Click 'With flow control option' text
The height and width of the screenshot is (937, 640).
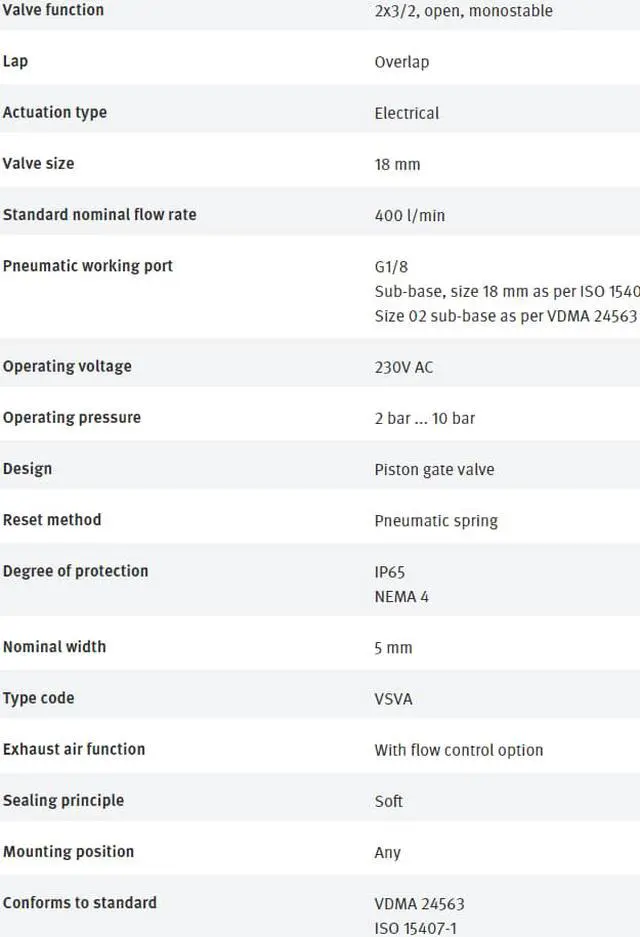(458, 750)
